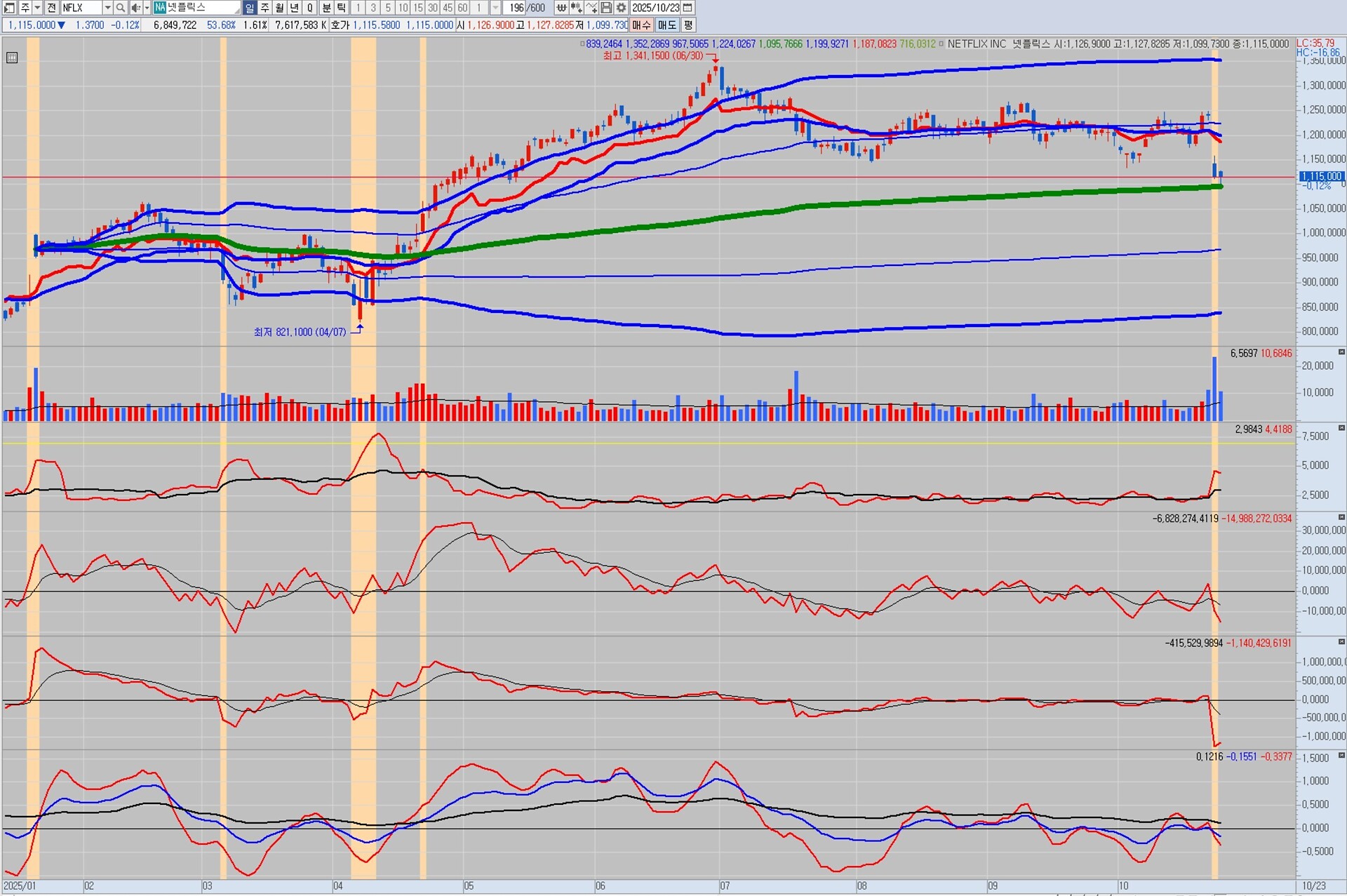Click the speaker sound alert icon
1347x896 pixels.
(135, 8)
